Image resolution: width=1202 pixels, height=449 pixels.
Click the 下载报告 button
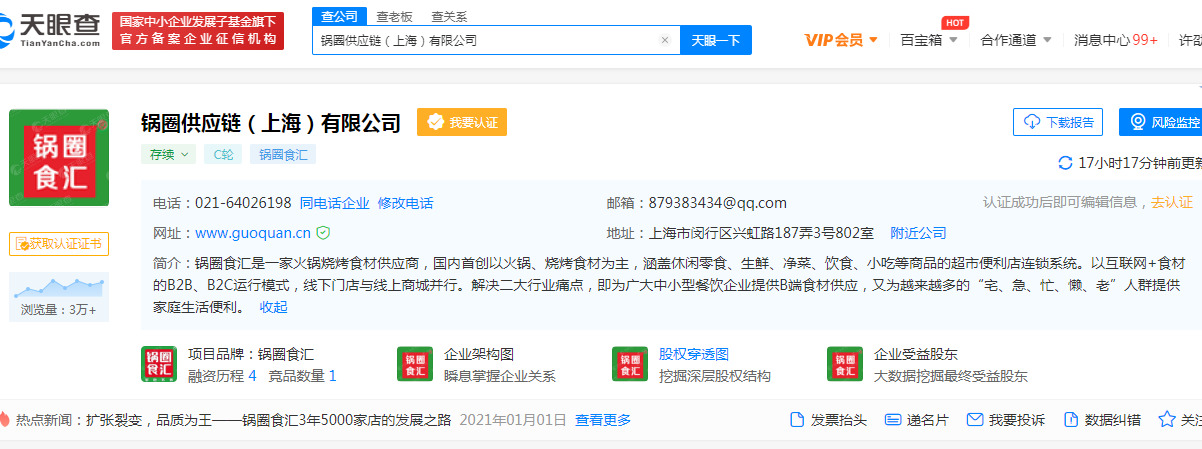tap(1058, 122)
